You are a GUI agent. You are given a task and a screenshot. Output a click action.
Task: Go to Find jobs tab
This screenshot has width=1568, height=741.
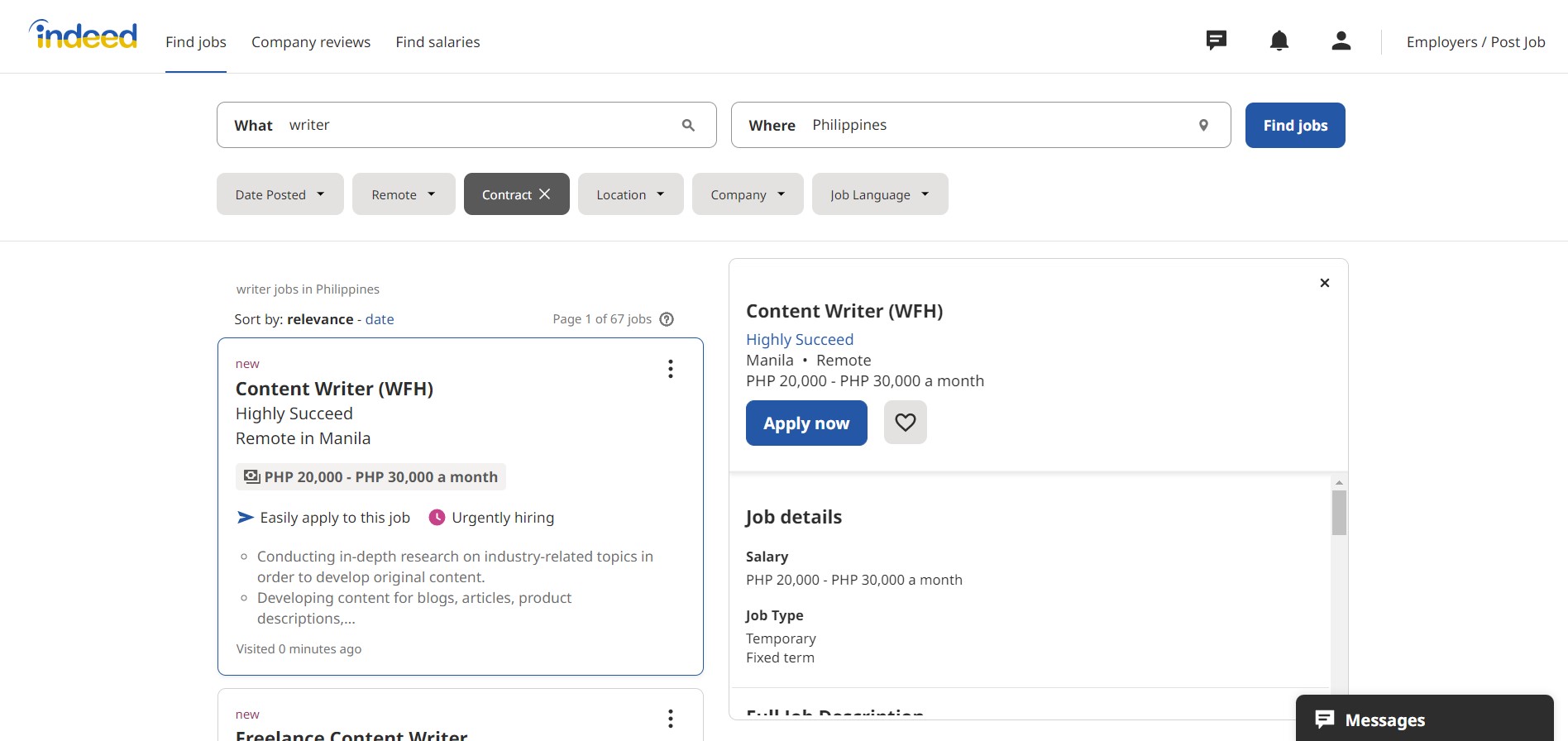pyautogui.click(x=196, y=42)
